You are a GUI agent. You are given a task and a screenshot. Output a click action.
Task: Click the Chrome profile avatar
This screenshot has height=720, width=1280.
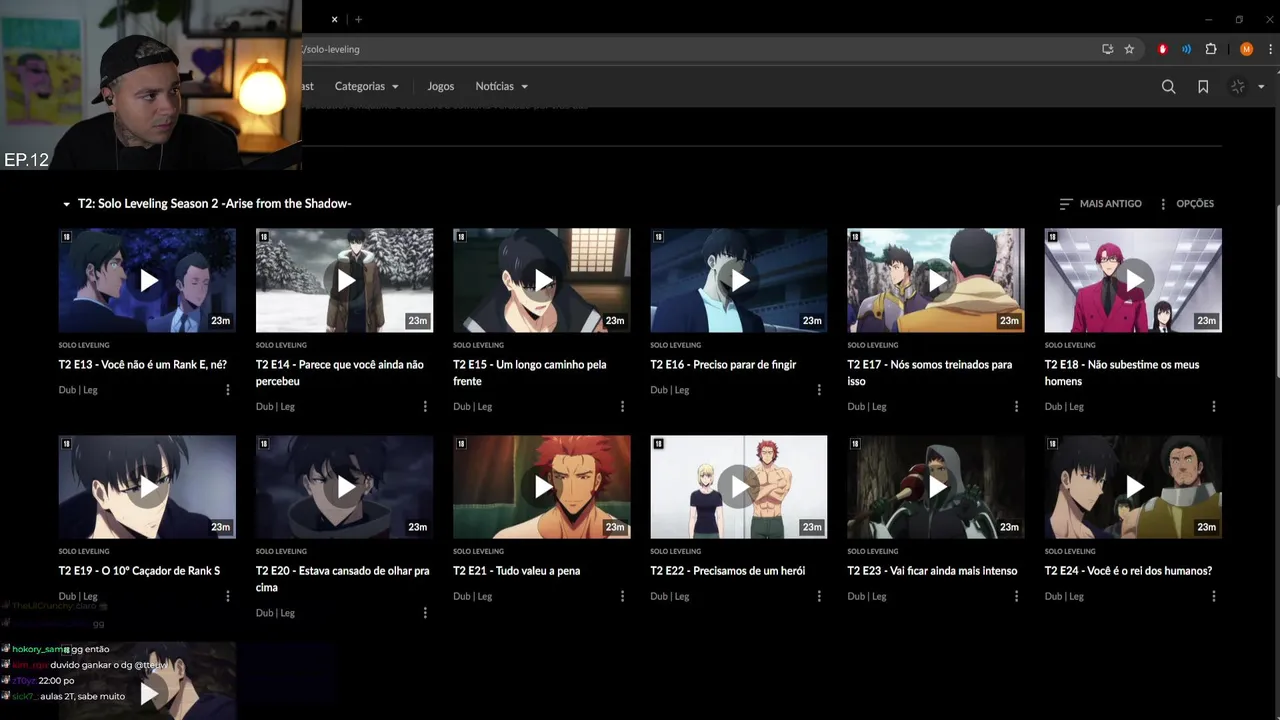coord(1246,49)
